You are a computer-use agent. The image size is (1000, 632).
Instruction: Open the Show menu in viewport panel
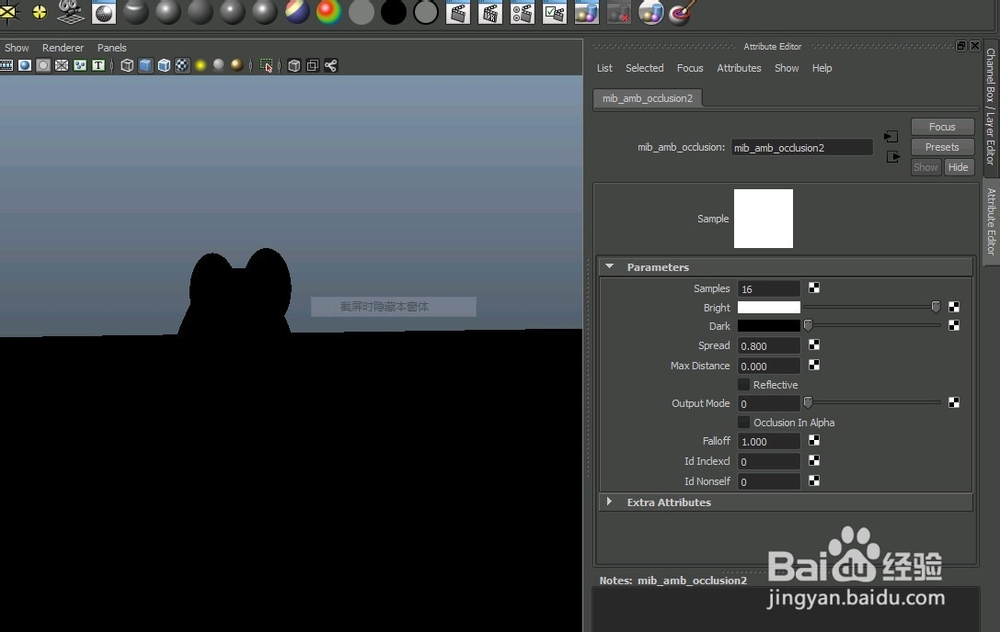pos(17,48)
